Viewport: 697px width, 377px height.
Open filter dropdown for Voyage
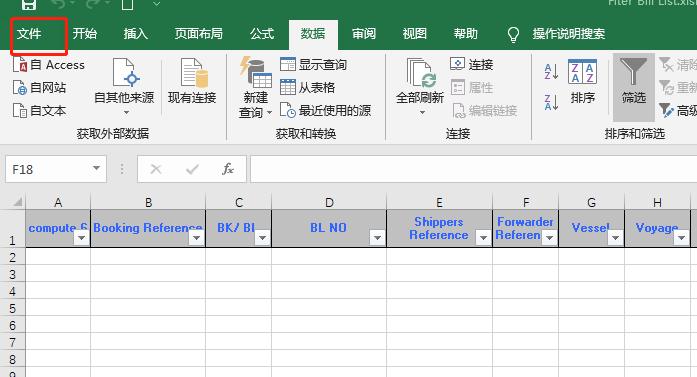point(681,238)
